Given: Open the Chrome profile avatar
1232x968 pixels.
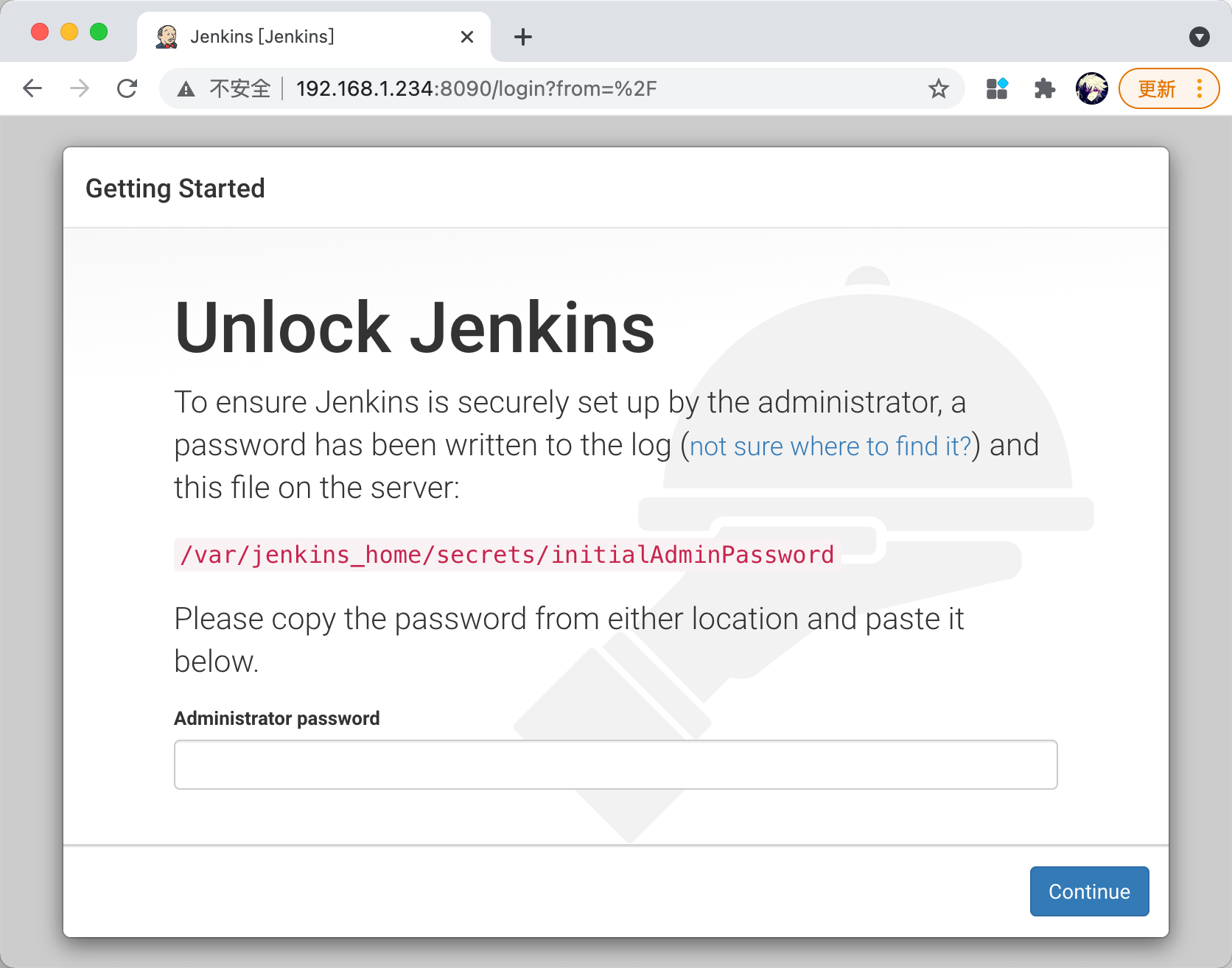Looking at the screenshot, I should (x=1092, y=88).
